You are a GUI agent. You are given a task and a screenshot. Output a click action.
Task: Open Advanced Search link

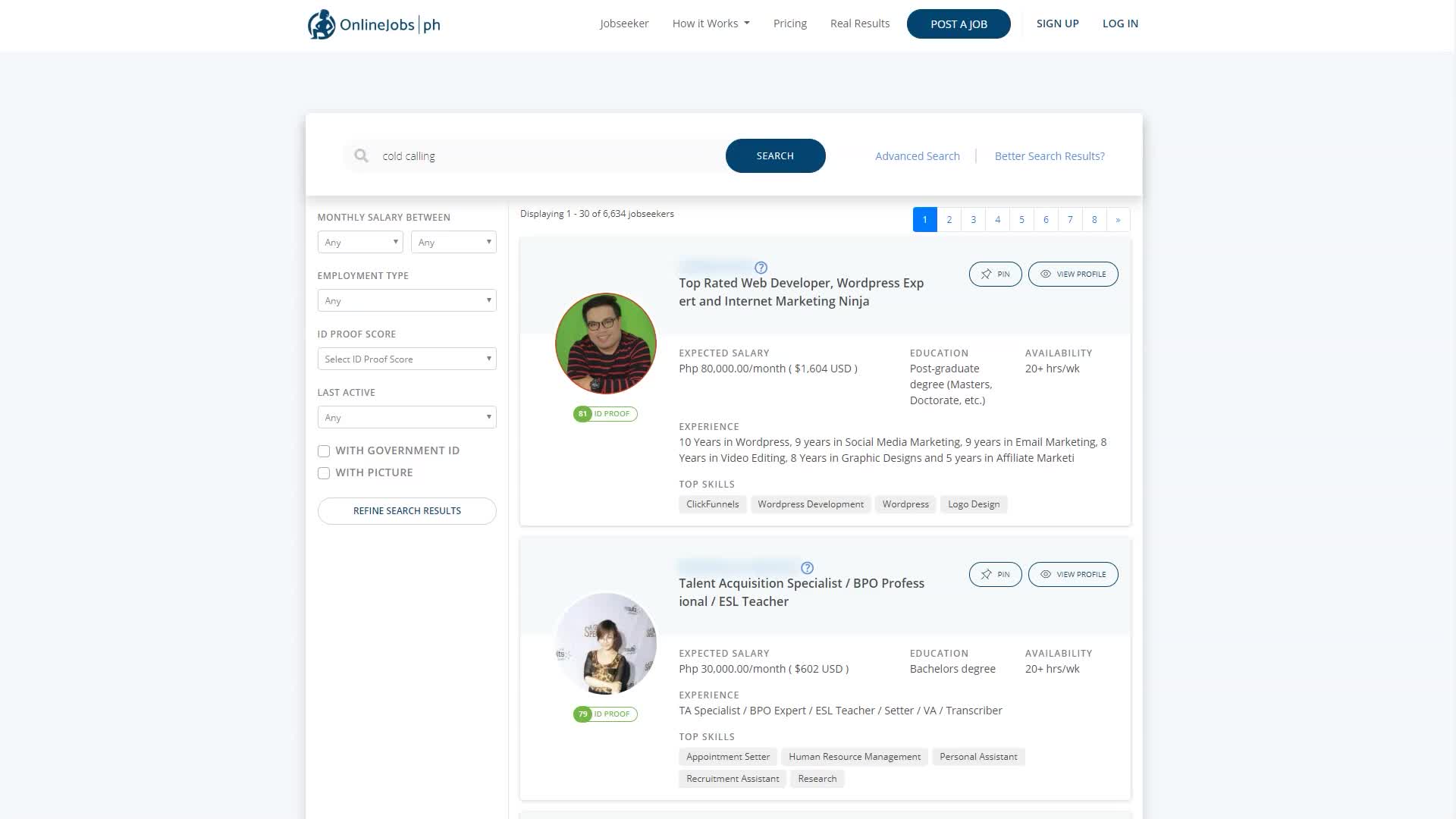(917, 156)
